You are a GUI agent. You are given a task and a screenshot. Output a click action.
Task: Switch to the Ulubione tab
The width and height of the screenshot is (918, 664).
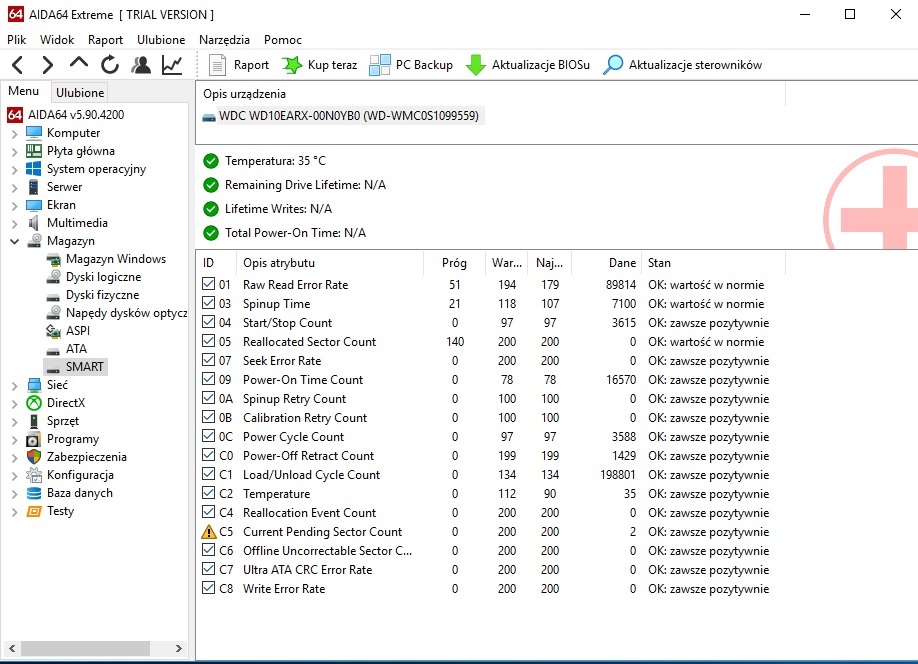[x=80, y=93]
